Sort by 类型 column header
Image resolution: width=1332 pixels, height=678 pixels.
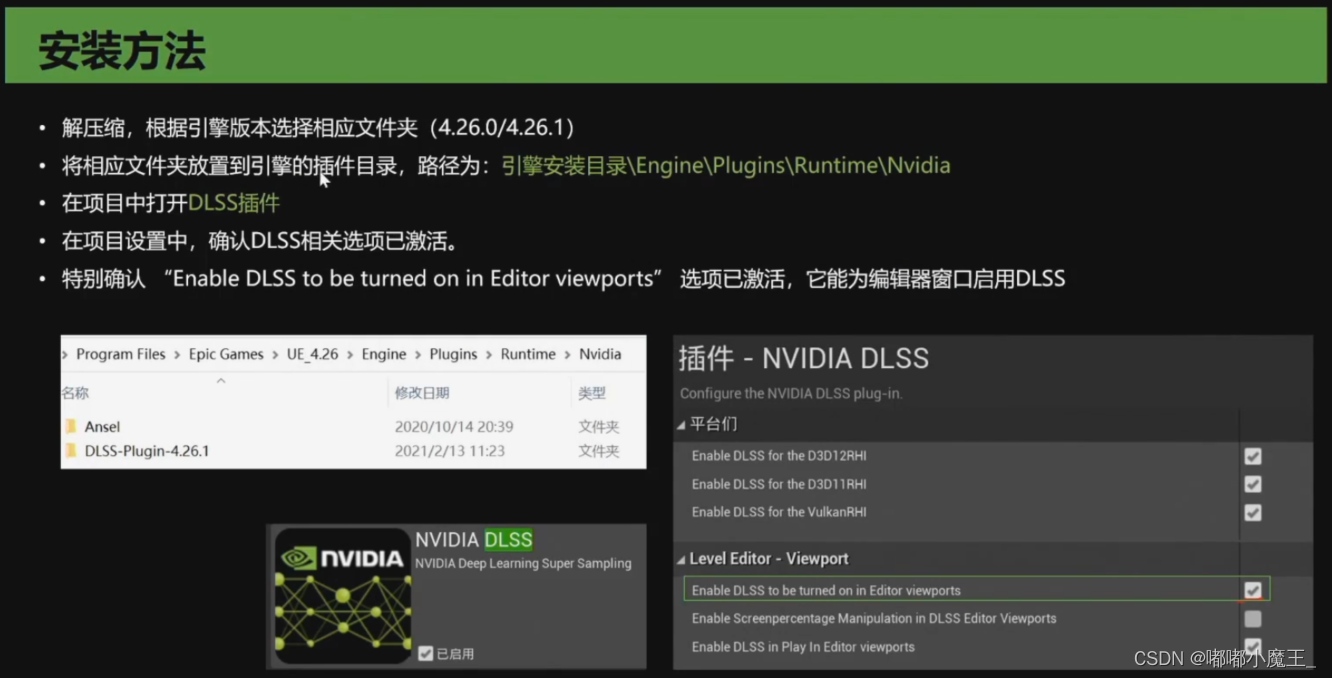coord(592,393)
